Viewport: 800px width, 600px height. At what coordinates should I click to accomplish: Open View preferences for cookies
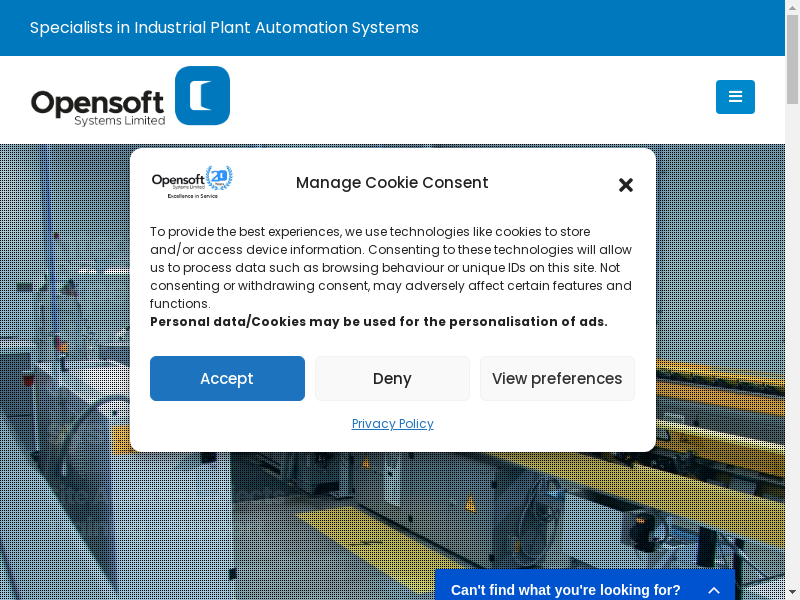[557, 378]
